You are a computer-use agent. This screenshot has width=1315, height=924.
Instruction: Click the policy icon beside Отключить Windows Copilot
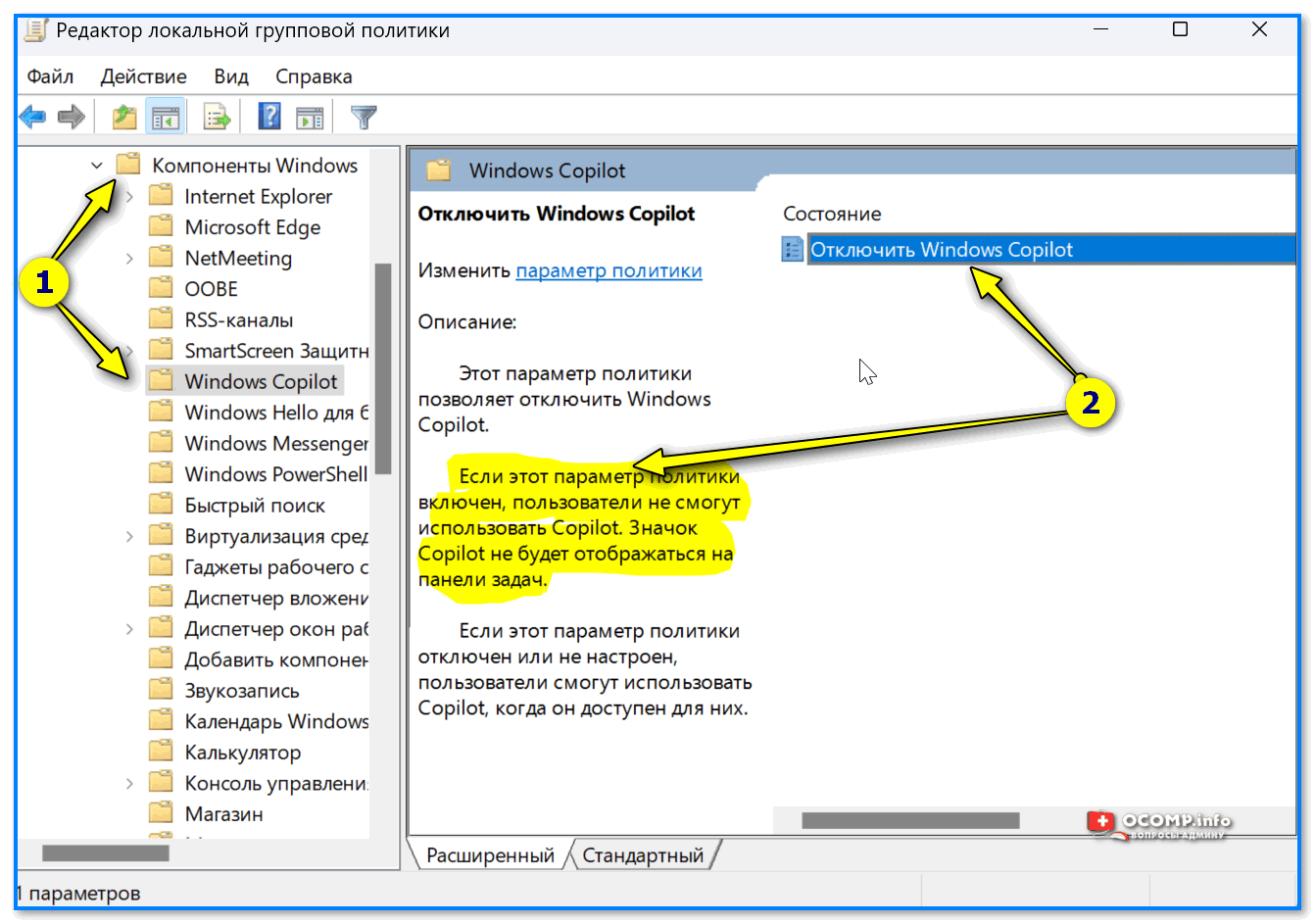[x=792, y=250]
